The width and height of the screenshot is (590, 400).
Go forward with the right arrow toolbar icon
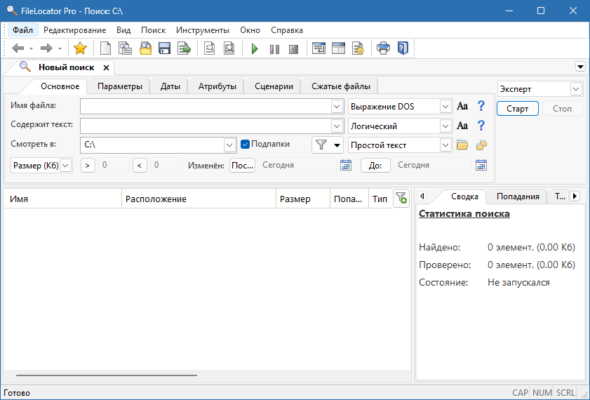point(46,48)
